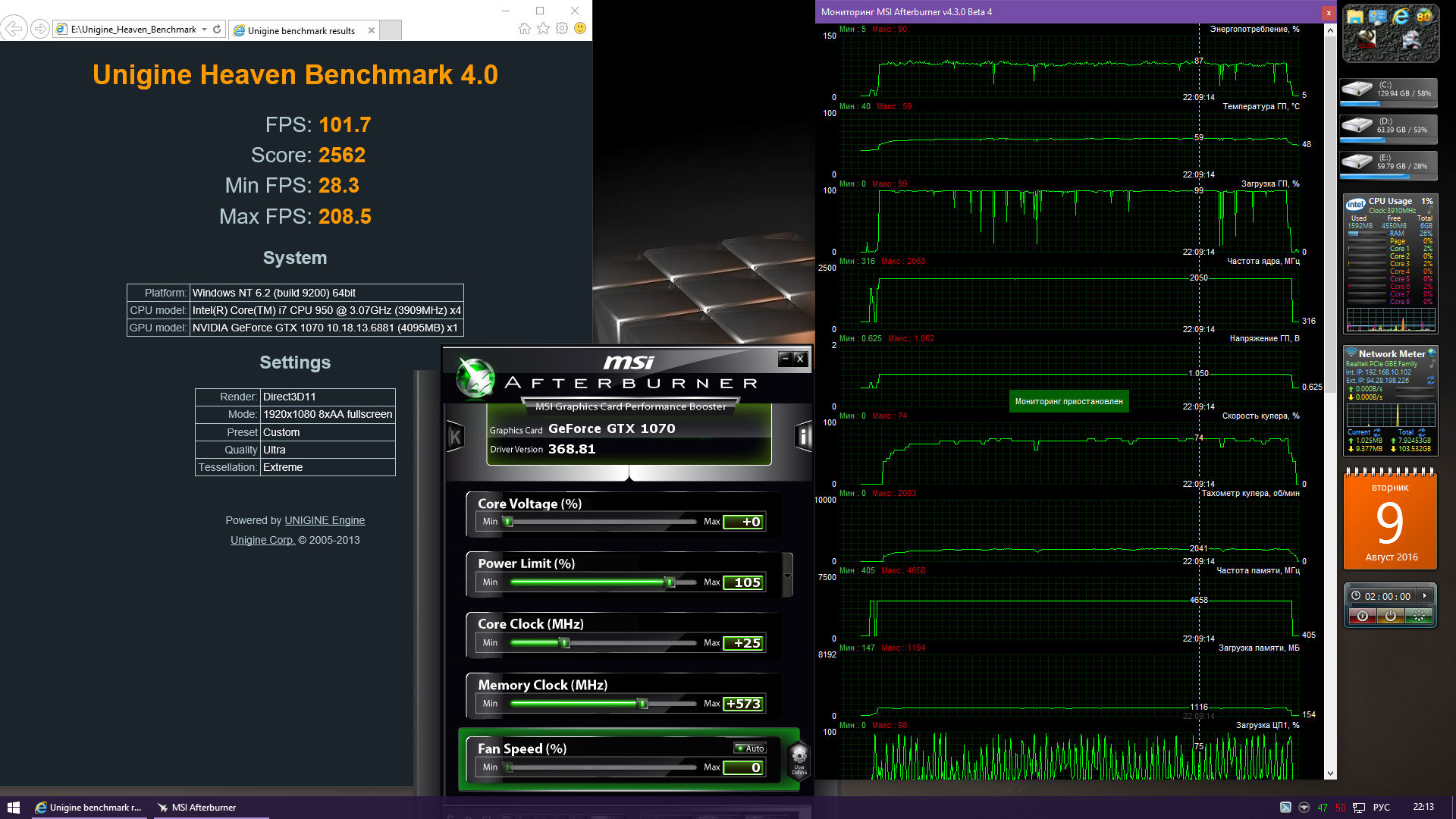Open browser Tools gear icon

click(562, 29)
